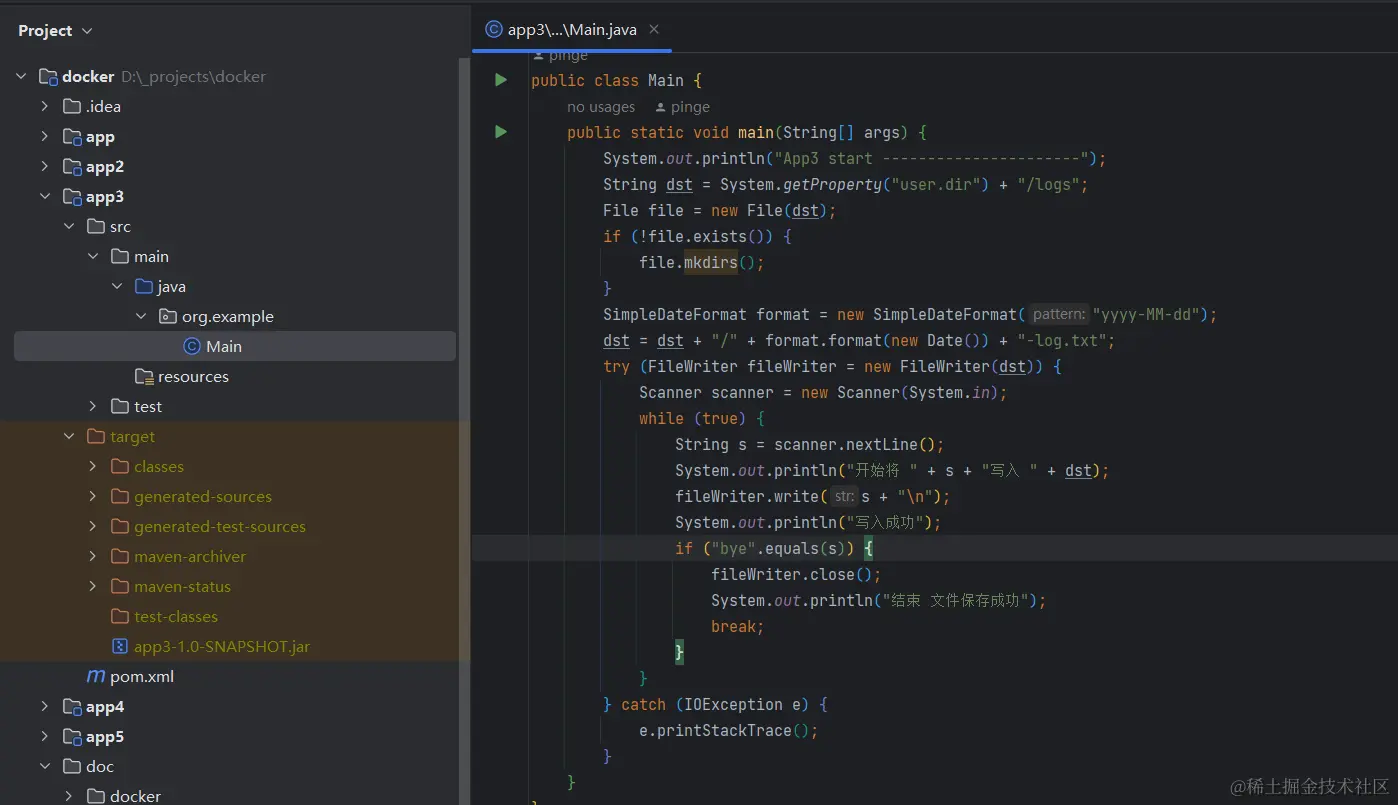Click the run arrow beside main method
This screenshot has height=805, width=1398.
click(500, 132)
